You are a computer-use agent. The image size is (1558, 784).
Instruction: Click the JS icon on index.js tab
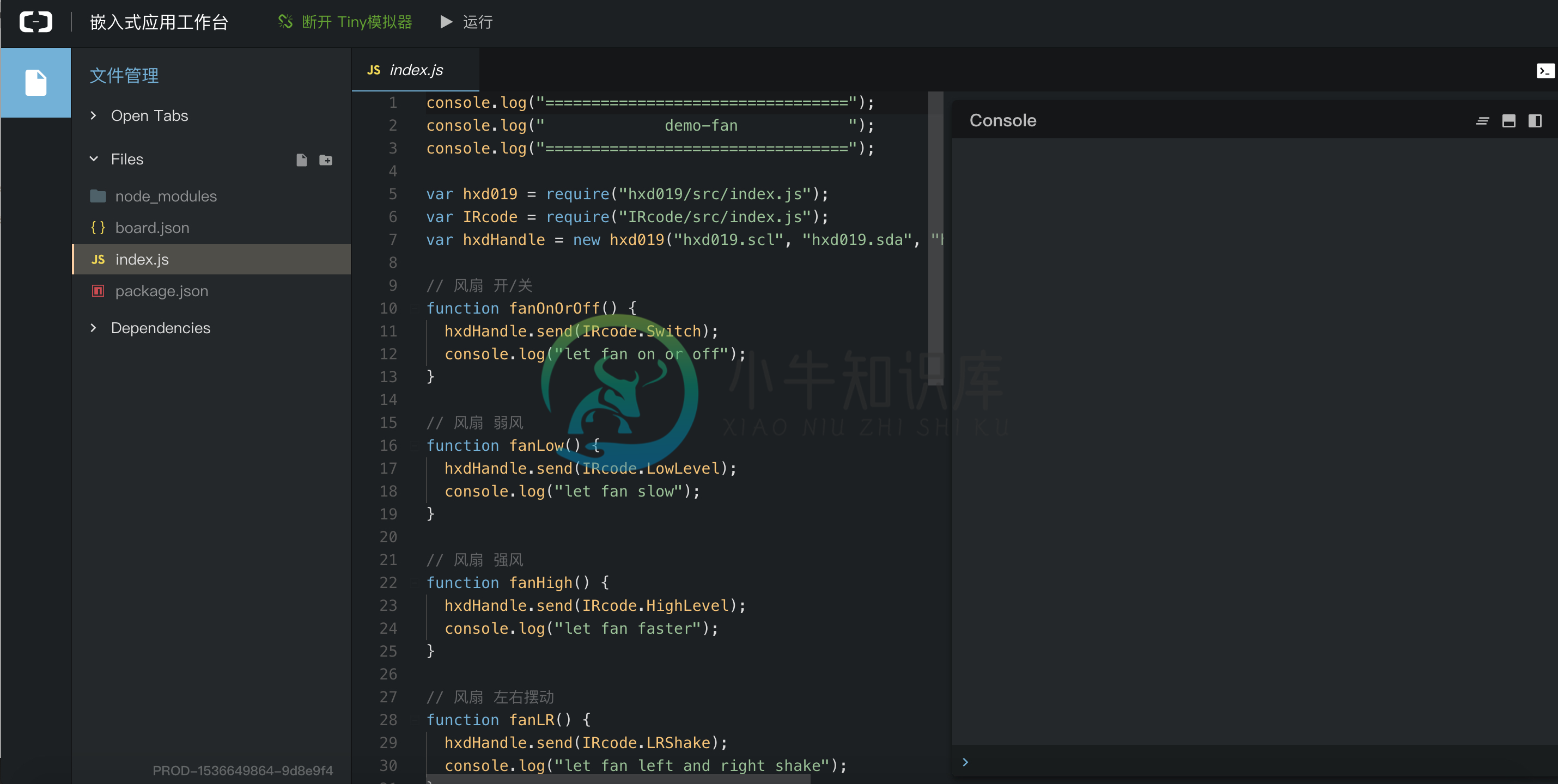[x=374, y=70]
